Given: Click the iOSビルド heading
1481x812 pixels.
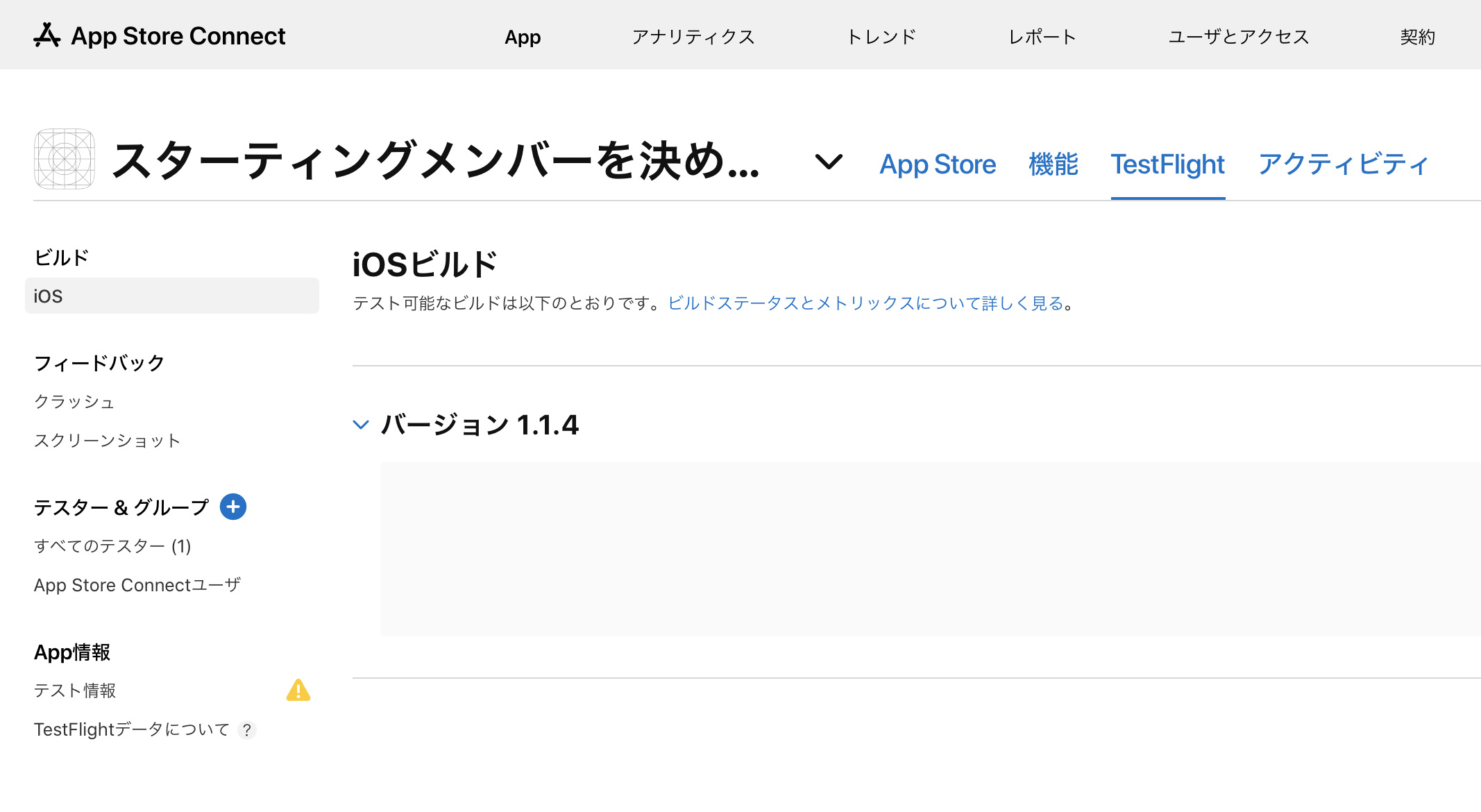Looking at the screenshot, I should [x=424, y=264].
